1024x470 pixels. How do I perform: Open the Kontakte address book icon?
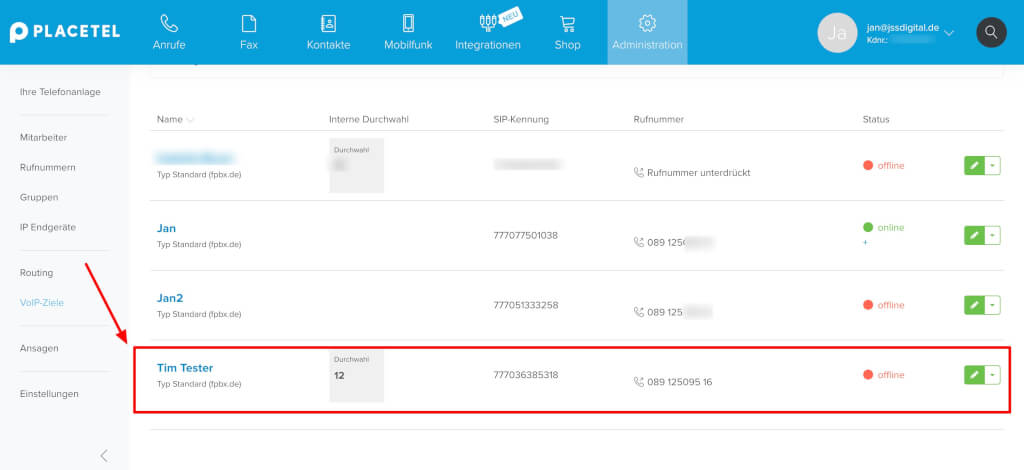coord(328,24)
